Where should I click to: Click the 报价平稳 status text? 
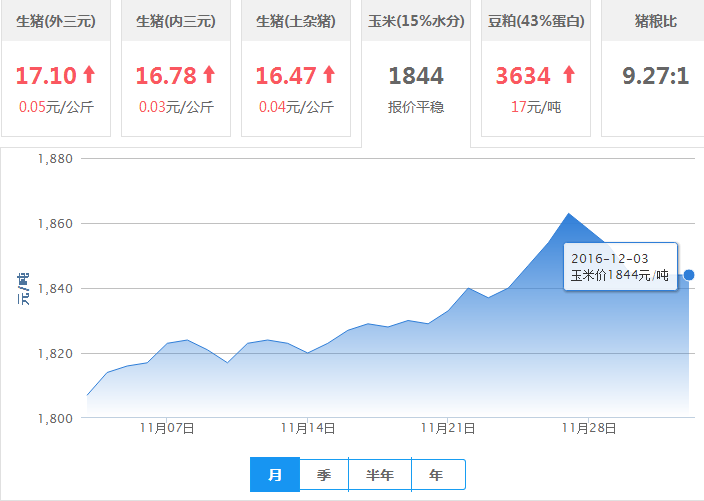pyautogui.click(x=416, y=107)
